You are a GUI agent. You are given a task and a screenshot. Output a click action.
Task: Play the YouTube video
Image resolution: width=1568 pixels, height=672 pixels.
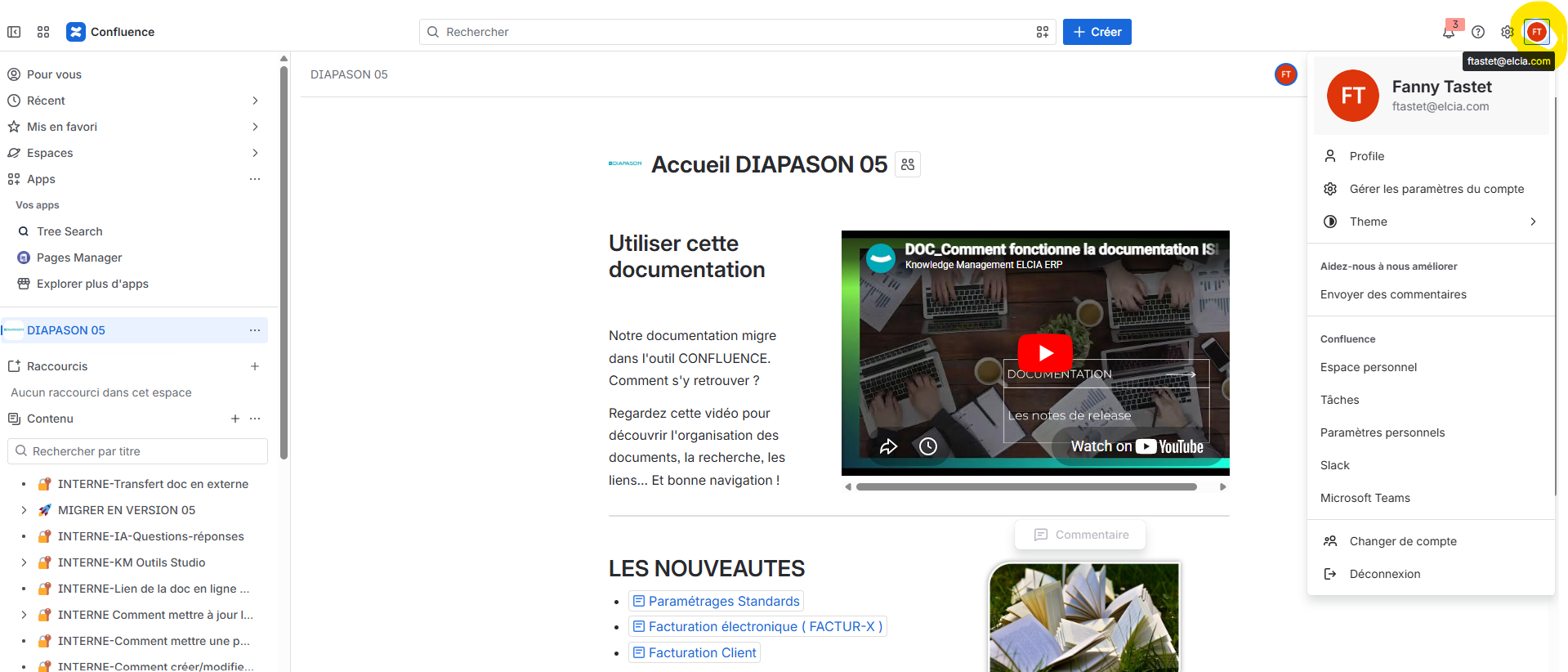pyautogui.click(x=1045, y=353)
